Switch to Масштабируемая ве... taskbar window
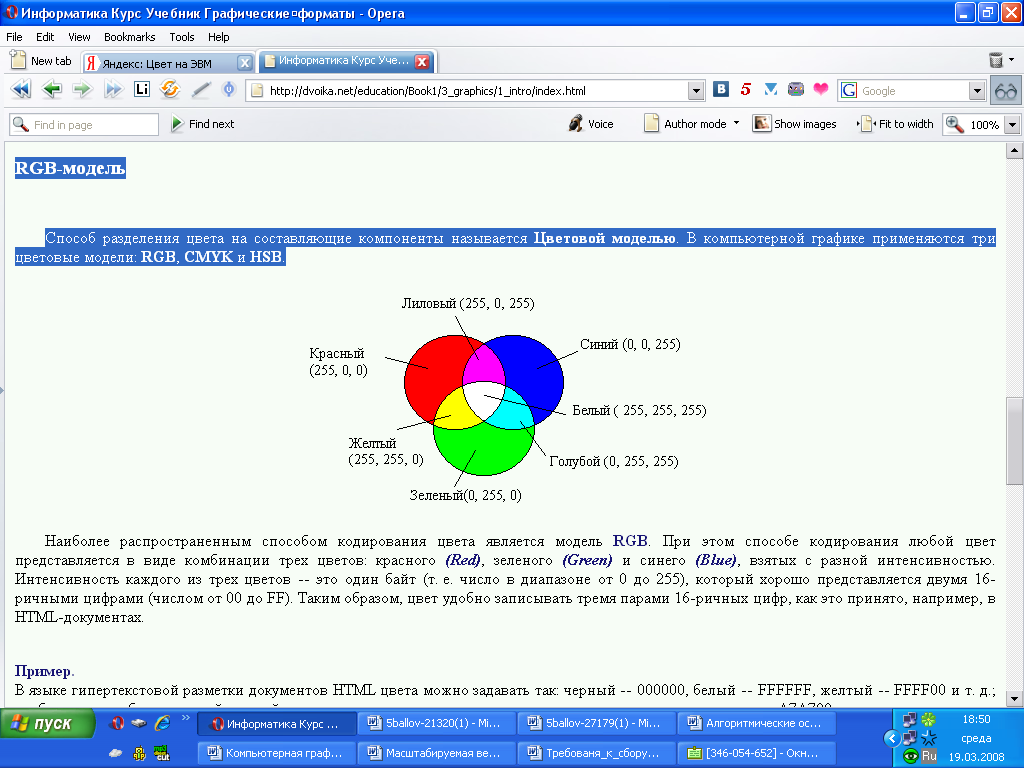 tap(436, 753)
